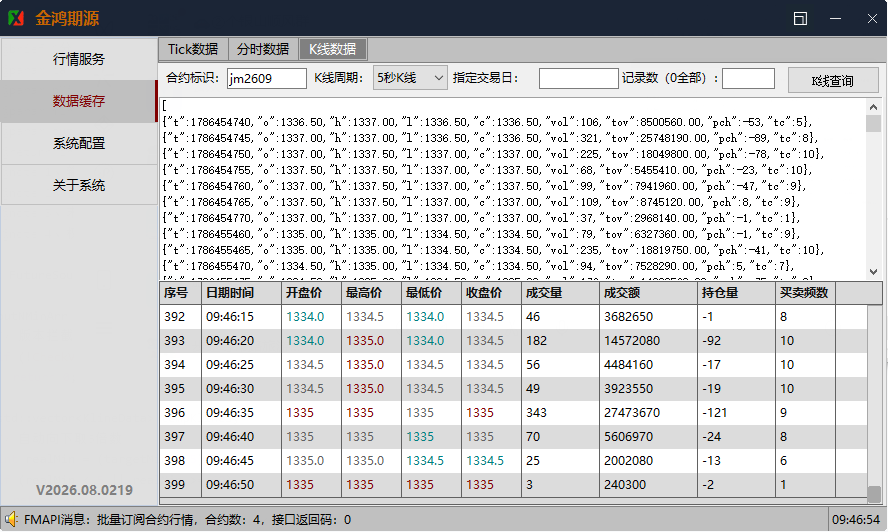The width and height of the screenshot is (888, 532).
Task: Select the K线数据 tab
Action: [x=332, y=49]
